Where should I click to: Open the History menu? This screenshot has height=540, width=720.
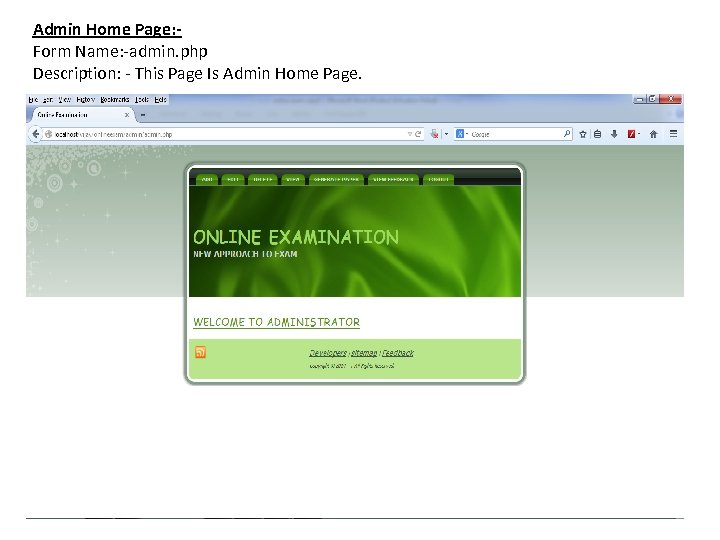click(86, 100)
